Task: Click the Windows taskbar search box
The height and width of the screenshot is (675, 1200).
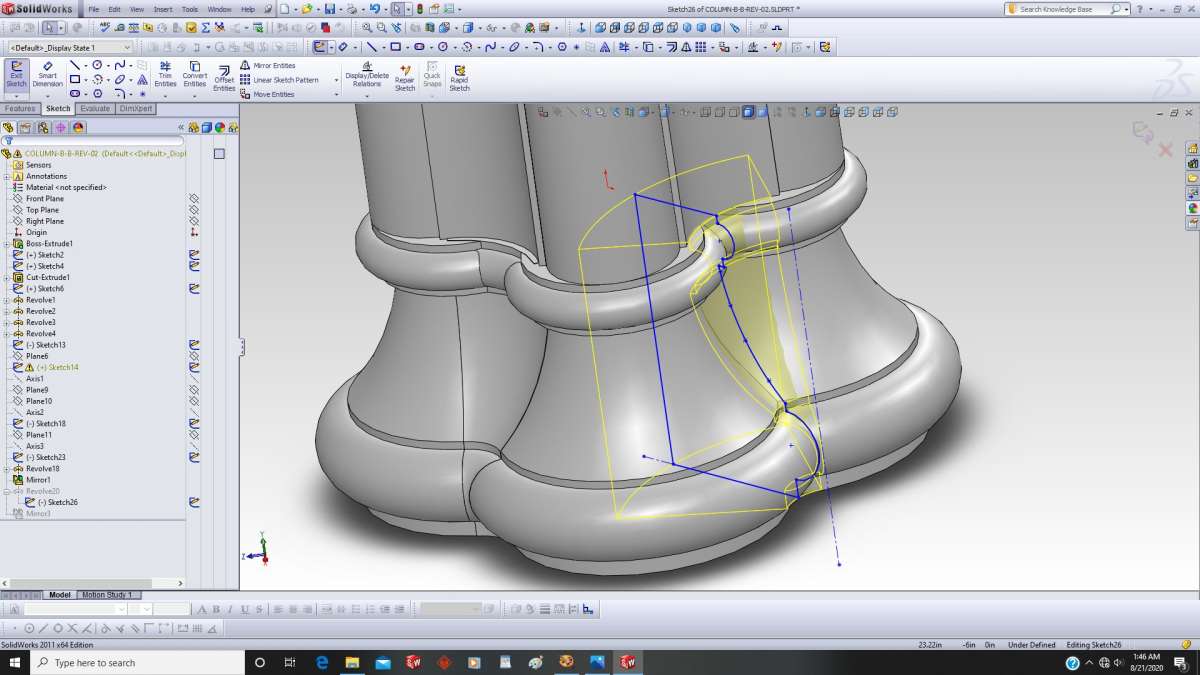Action: click(138, 663)
